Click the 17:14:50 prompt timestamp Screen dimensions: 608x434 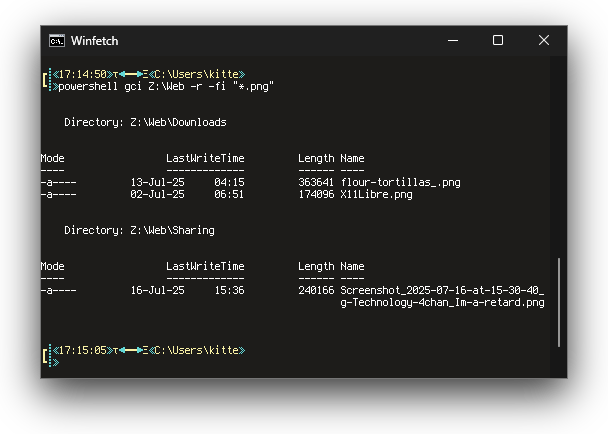83,74
